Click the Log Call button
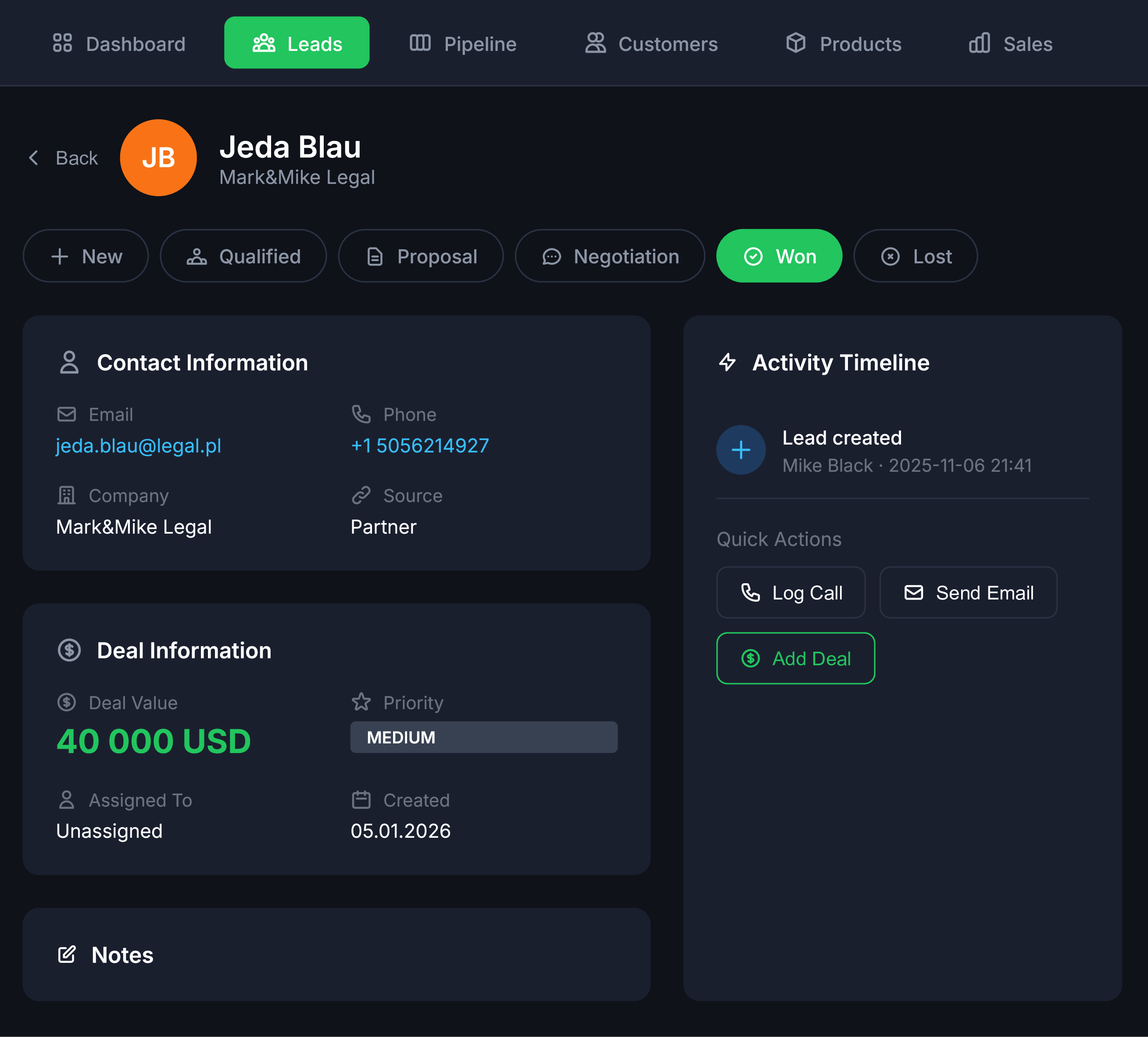Image resolution: width=1148 pixels, height=1037 pixels. pyautogui.click(x=790, y=592)
